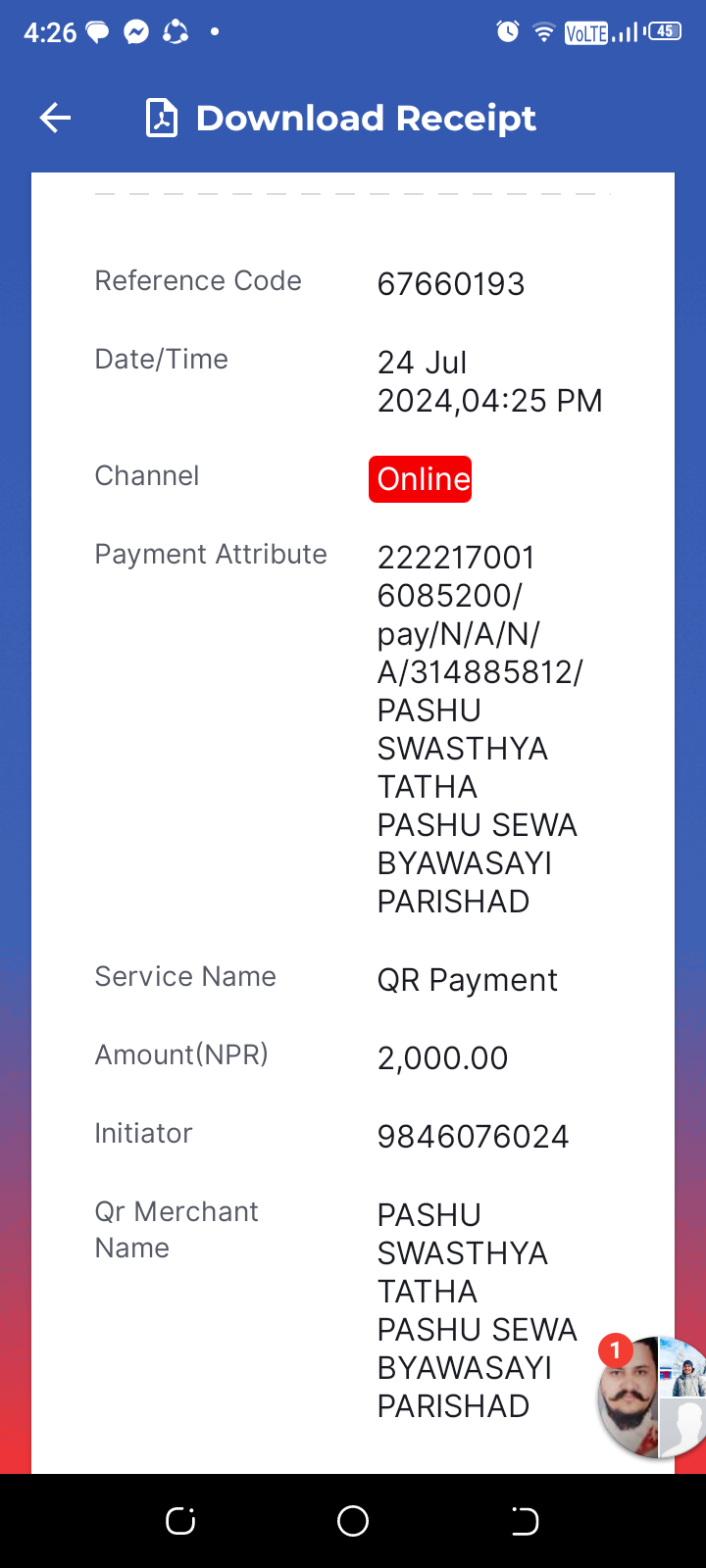Tap the battery indicator icon
The height and width of the screenshot is (1568, 706).
pyautogui.click(x=664, y=31)
